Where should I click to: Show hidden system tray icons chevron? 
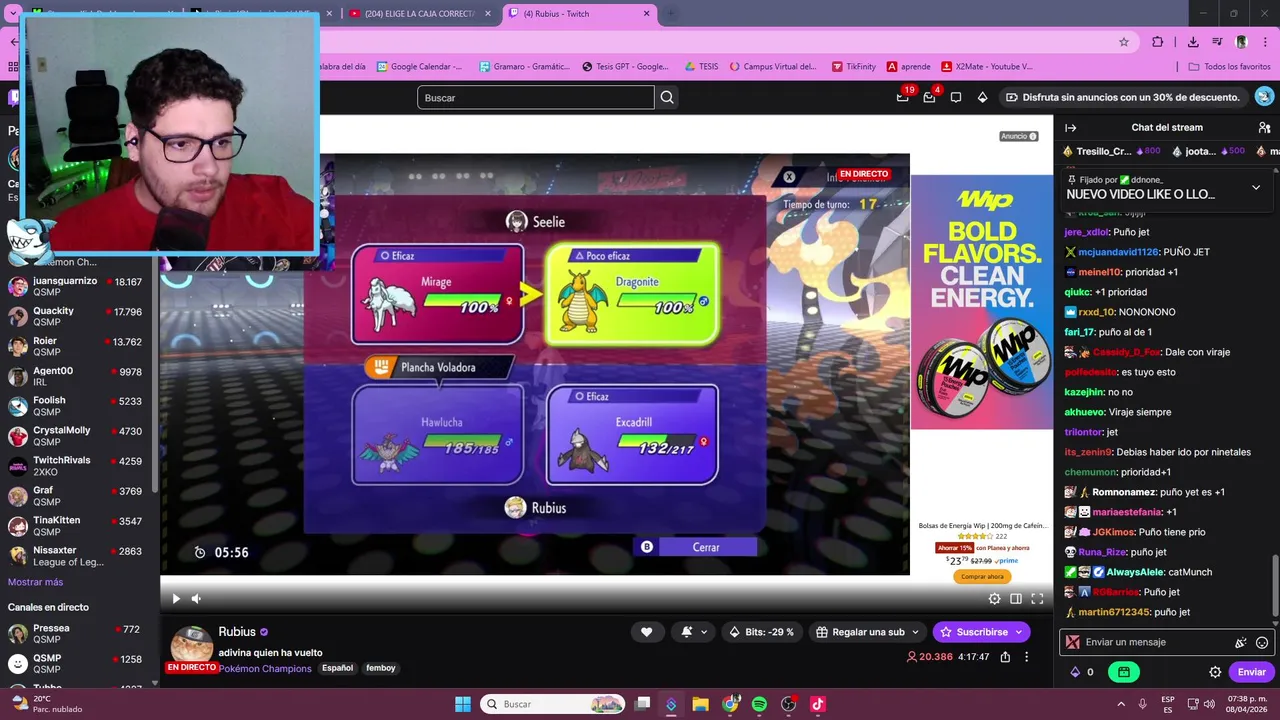pyautogui.click(x=1120, y=704)
